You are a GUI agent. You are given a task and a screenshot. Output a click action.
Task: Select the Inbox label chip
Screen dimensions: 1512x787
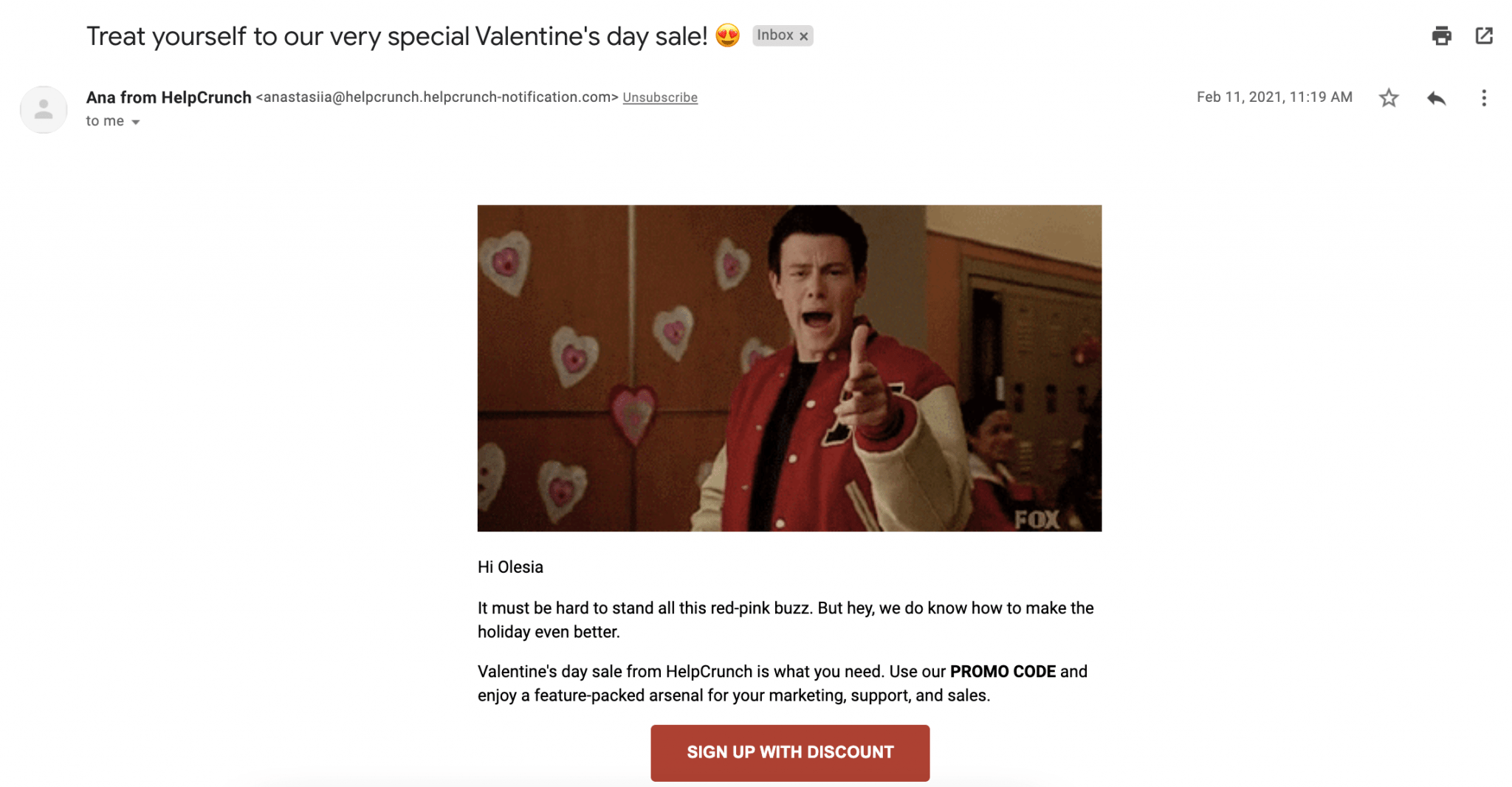tap(774, 35)
